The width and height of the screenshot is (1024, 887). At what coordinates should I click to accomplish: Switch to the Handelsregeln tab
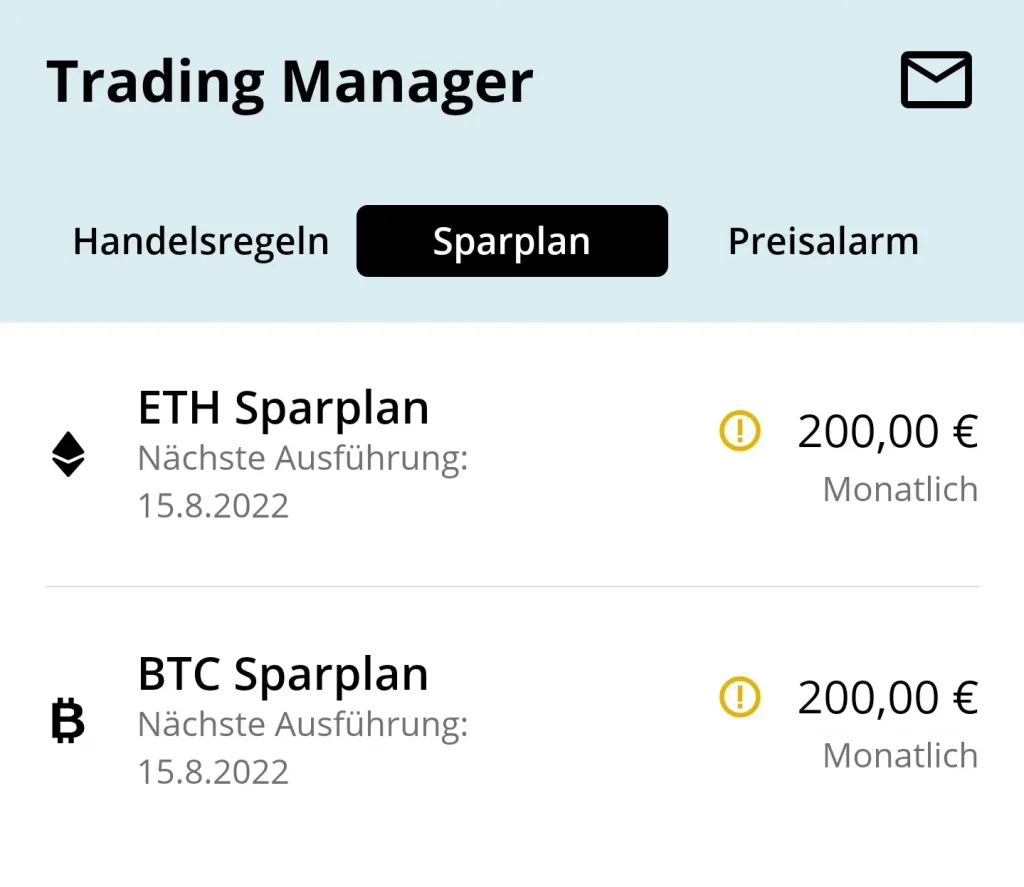(x=201, y=241)
